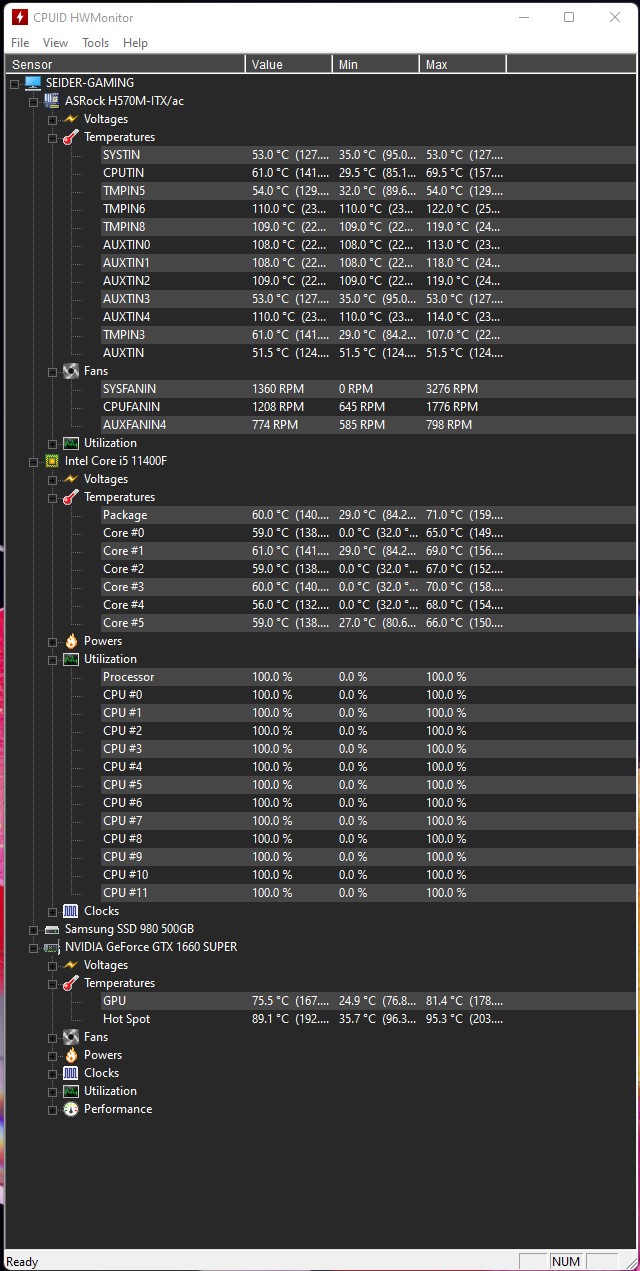Select the Package temperature row

(x=368, y=515)
